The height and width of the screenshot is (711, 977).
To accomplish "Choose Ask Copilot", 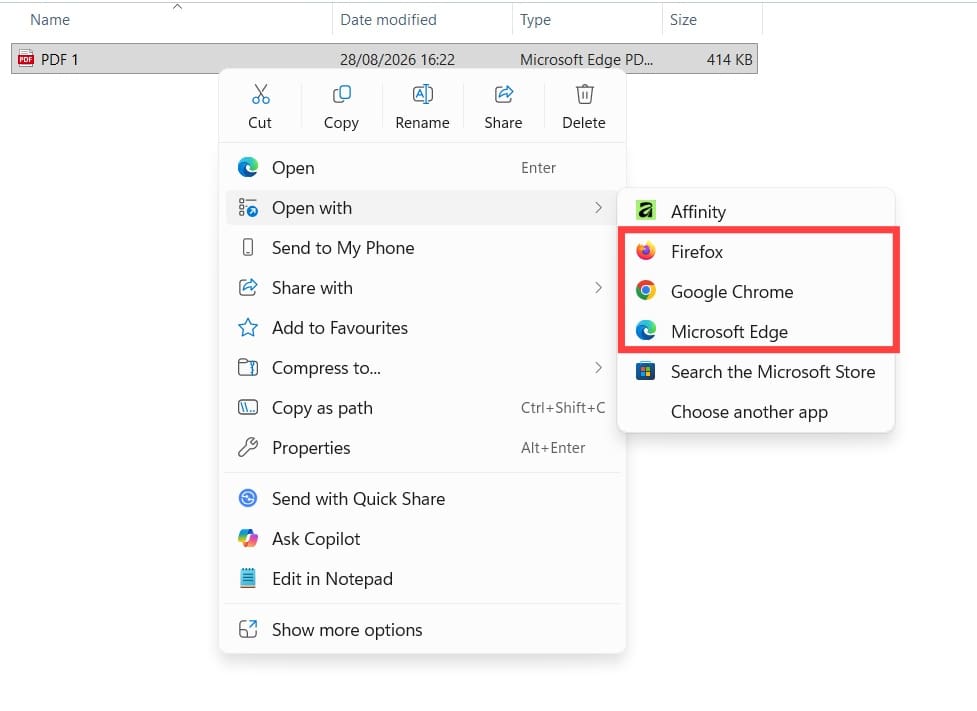I will (x=422, y=538).
